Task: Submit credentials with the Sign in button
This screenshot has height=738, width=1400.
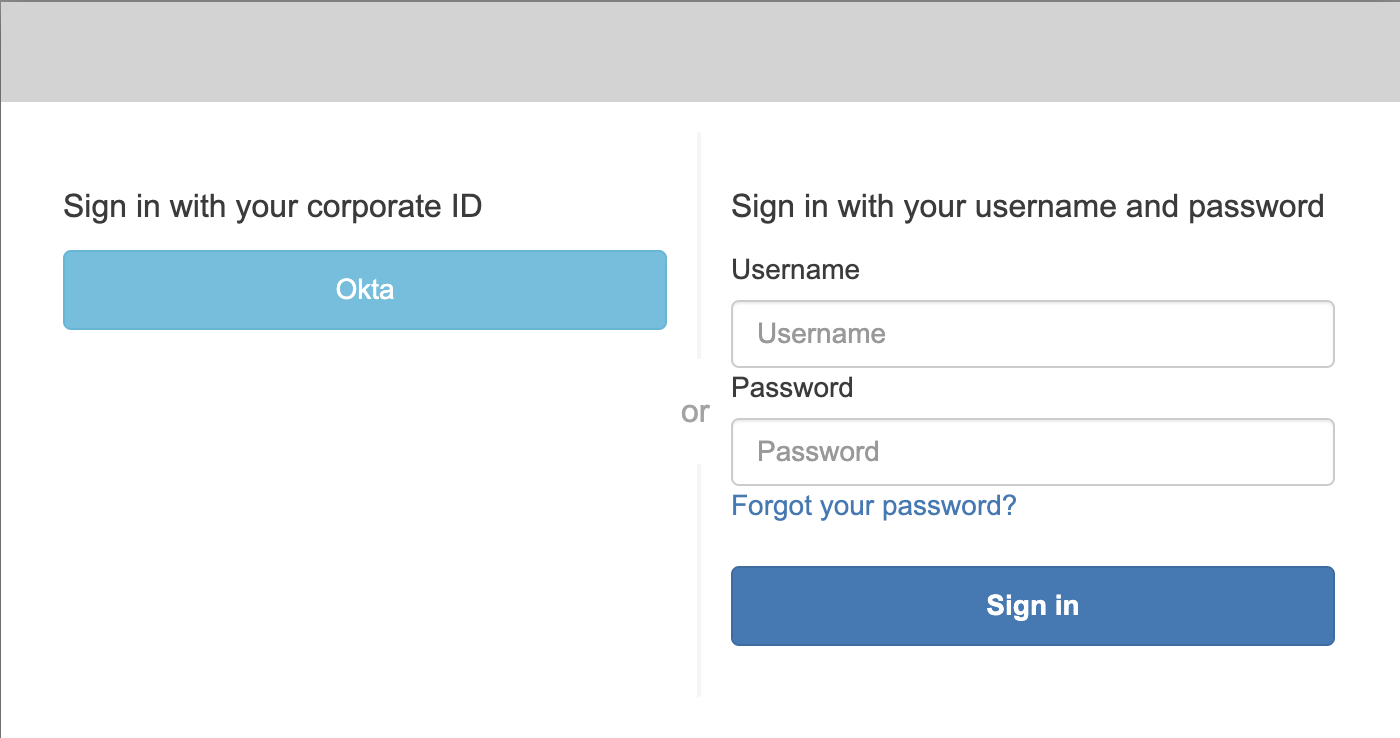Action: coord(1032,606)
